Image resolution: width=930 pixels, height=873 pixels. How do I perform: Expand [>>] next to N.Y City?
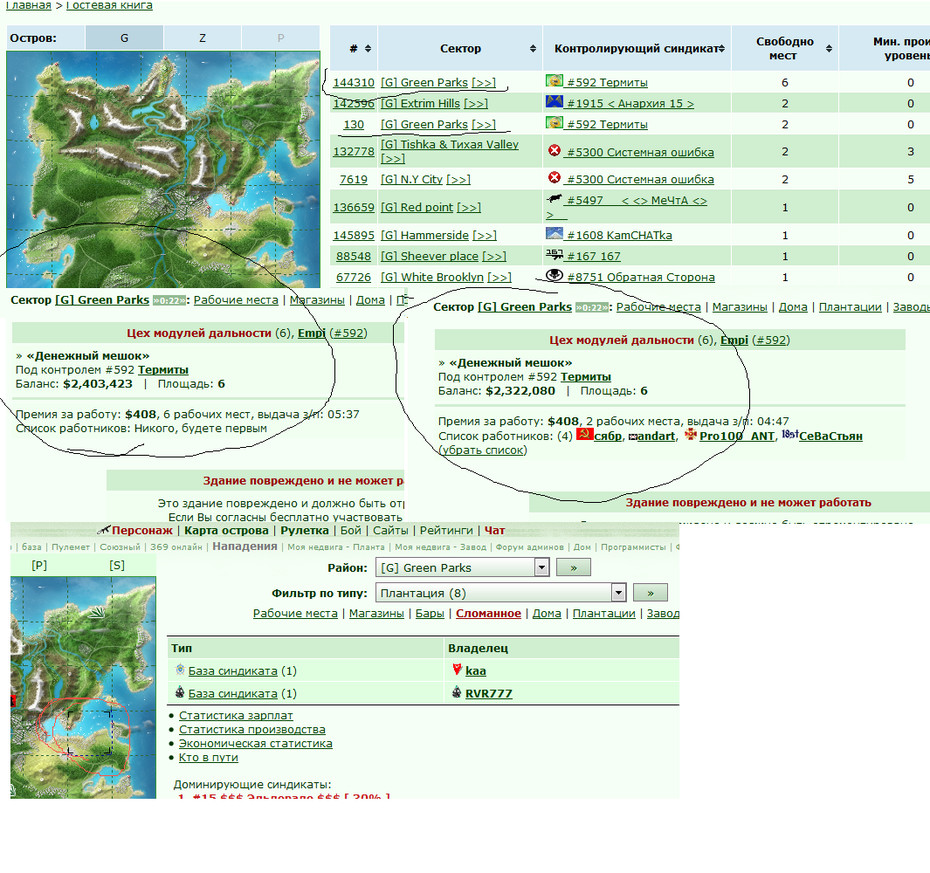coord(458,179)
